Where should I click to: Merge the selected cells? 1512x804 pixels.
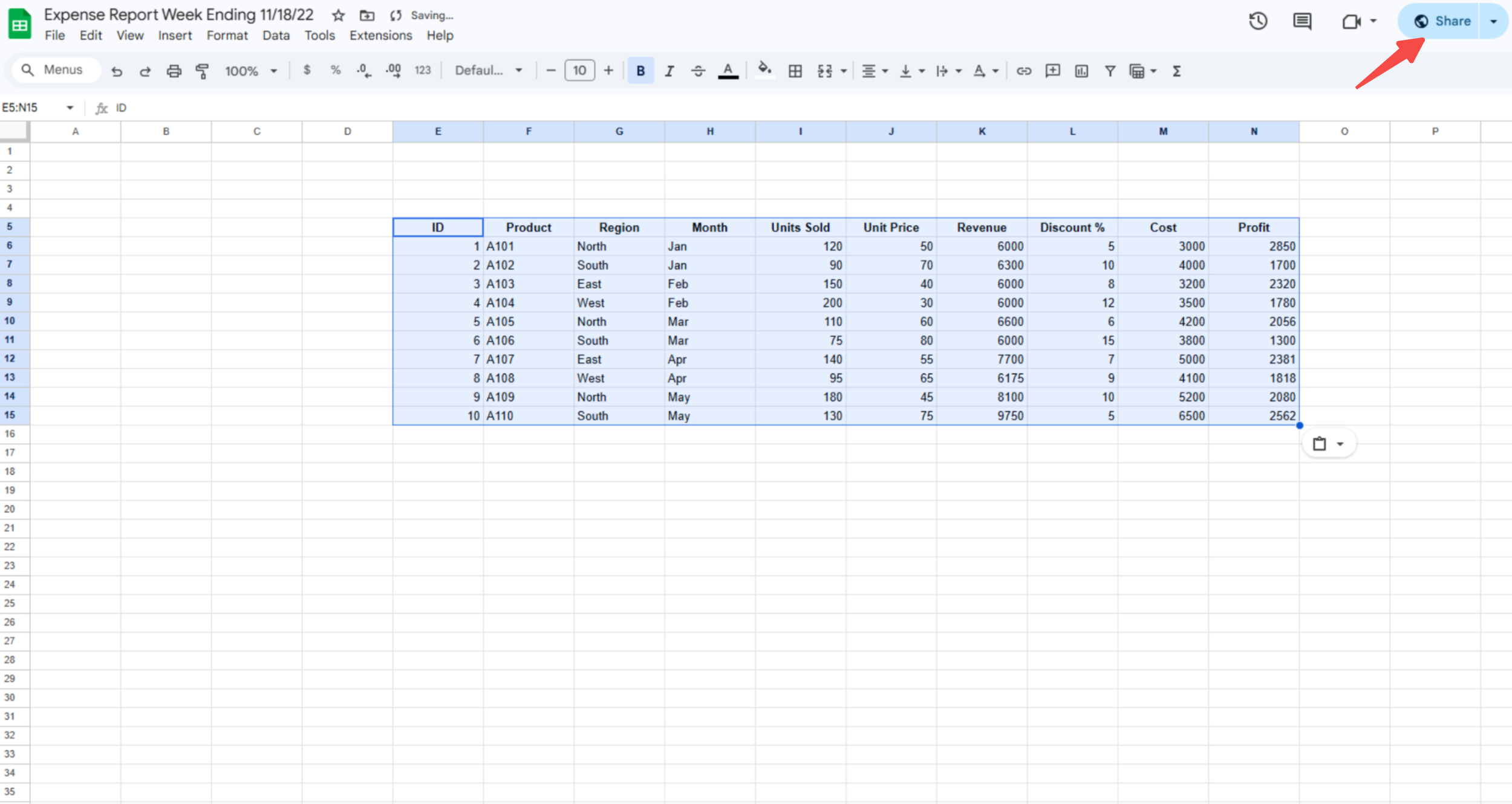[x=824, y=71]
